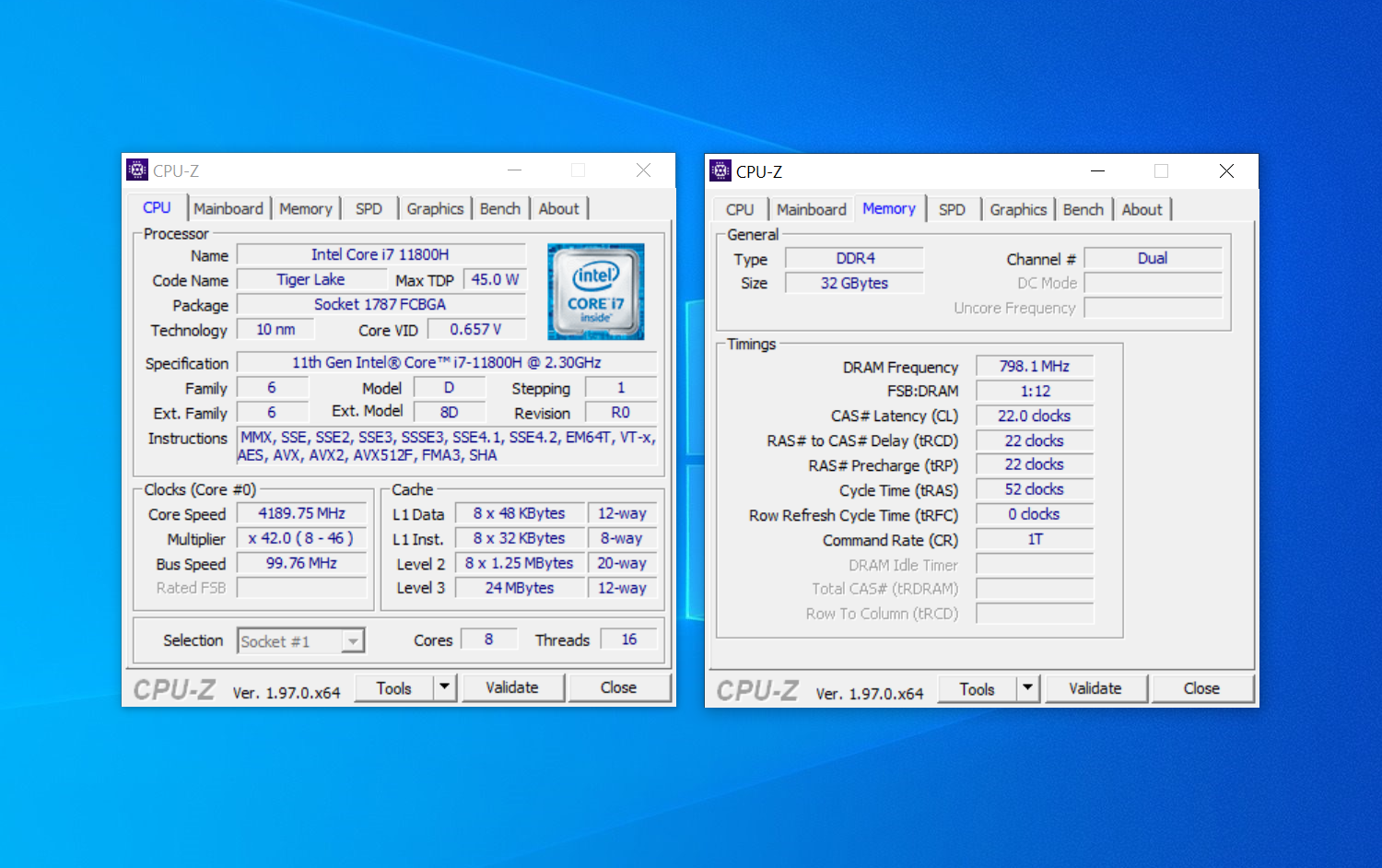Viewport: 1382px width, 868px height.
Task: Open About tab in right window
Action: [x=1142, y=210]
